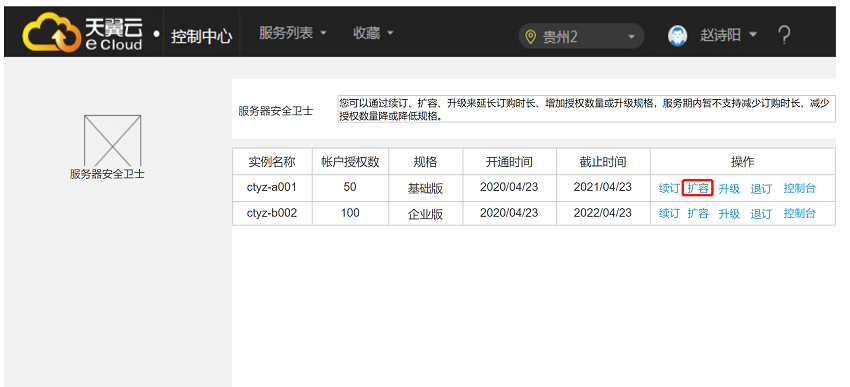
Task: Click 扩容 for ctyz-a001
Action: (x=698, y=188)
